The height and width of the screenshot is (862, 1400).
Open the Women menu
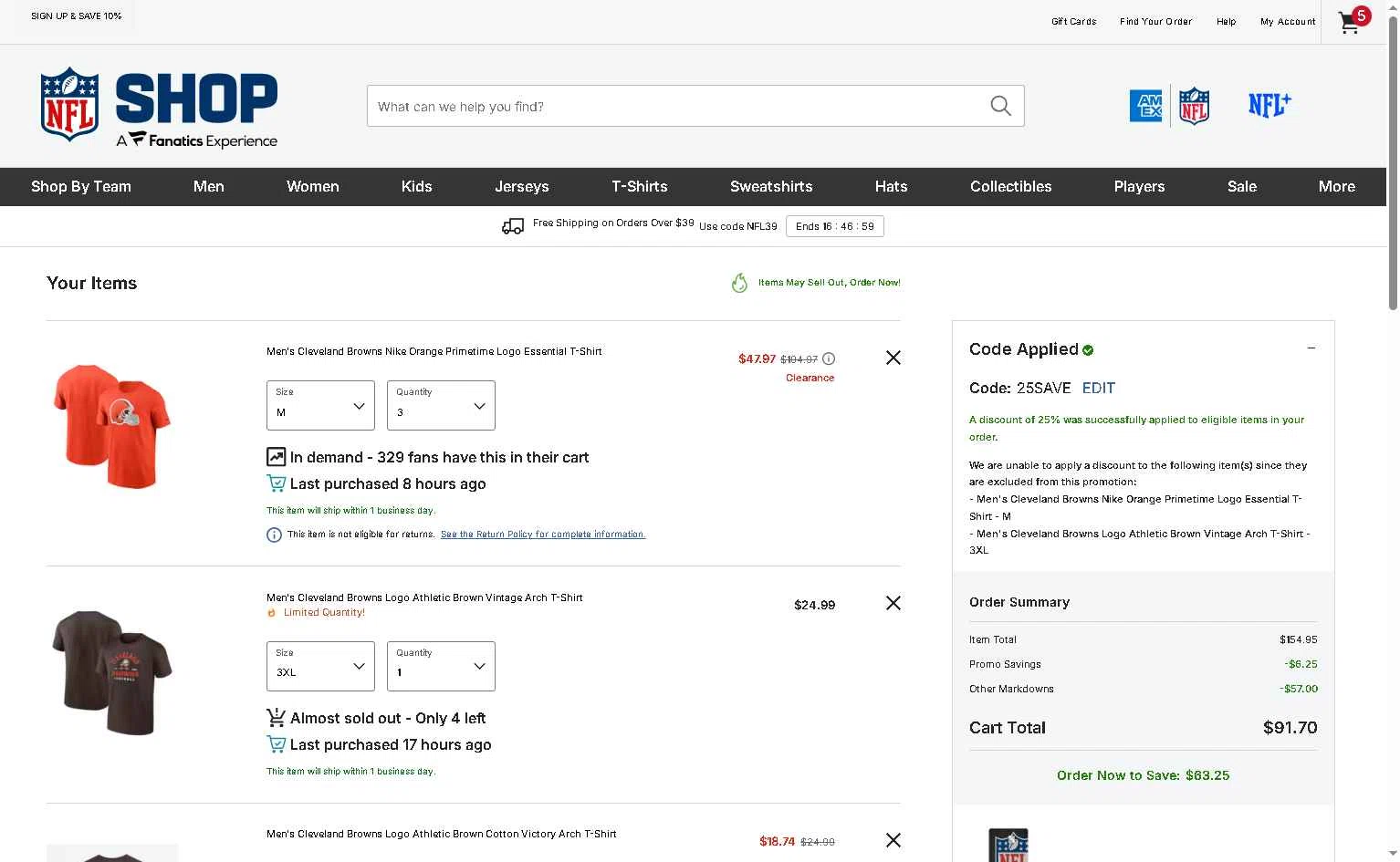click(313, 186)
